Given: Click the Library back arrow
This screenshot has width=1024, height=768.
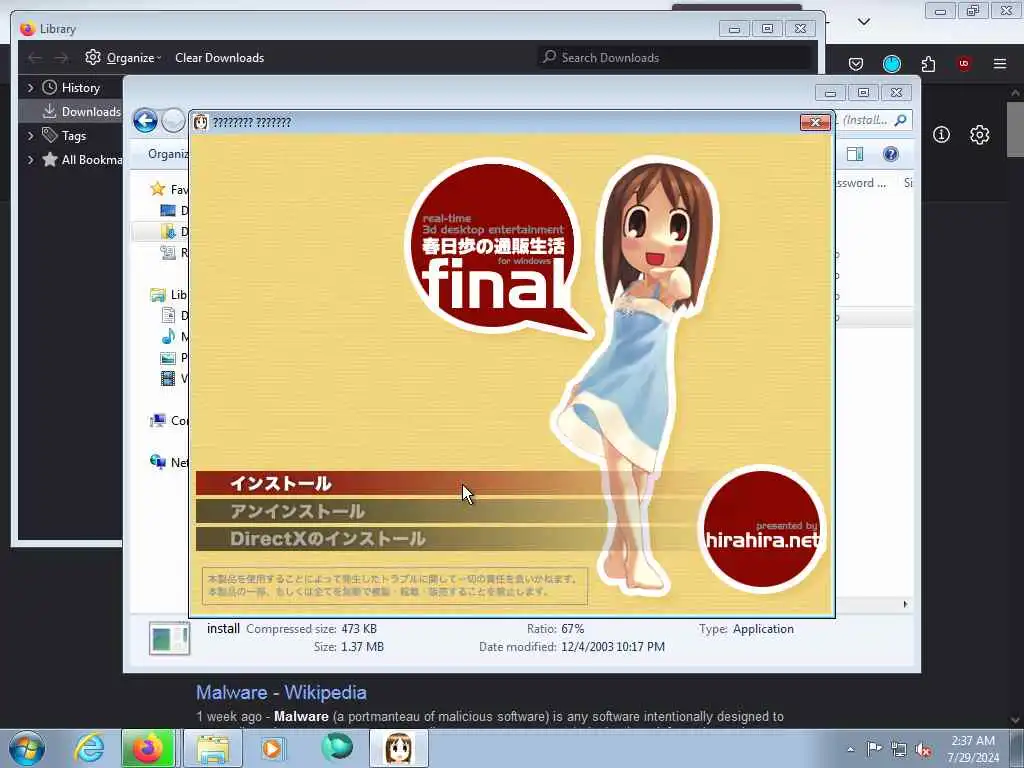Looking at the screenshot, I should pyautogui.click(x=35, y=57).
